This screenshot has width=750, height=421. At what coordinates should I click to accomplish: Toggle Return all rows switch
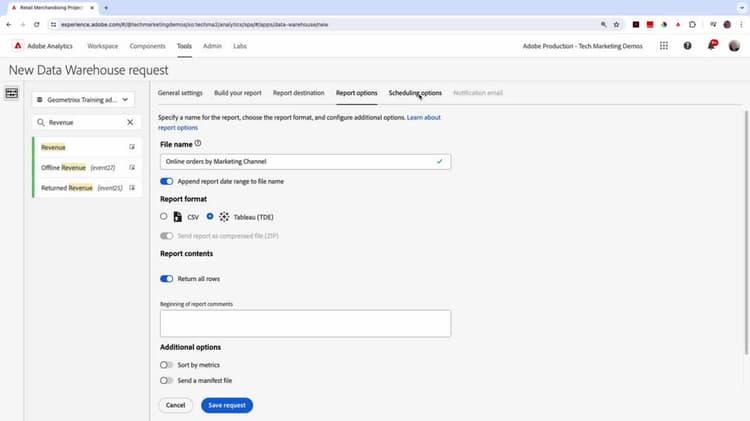[x=166, y=279]
